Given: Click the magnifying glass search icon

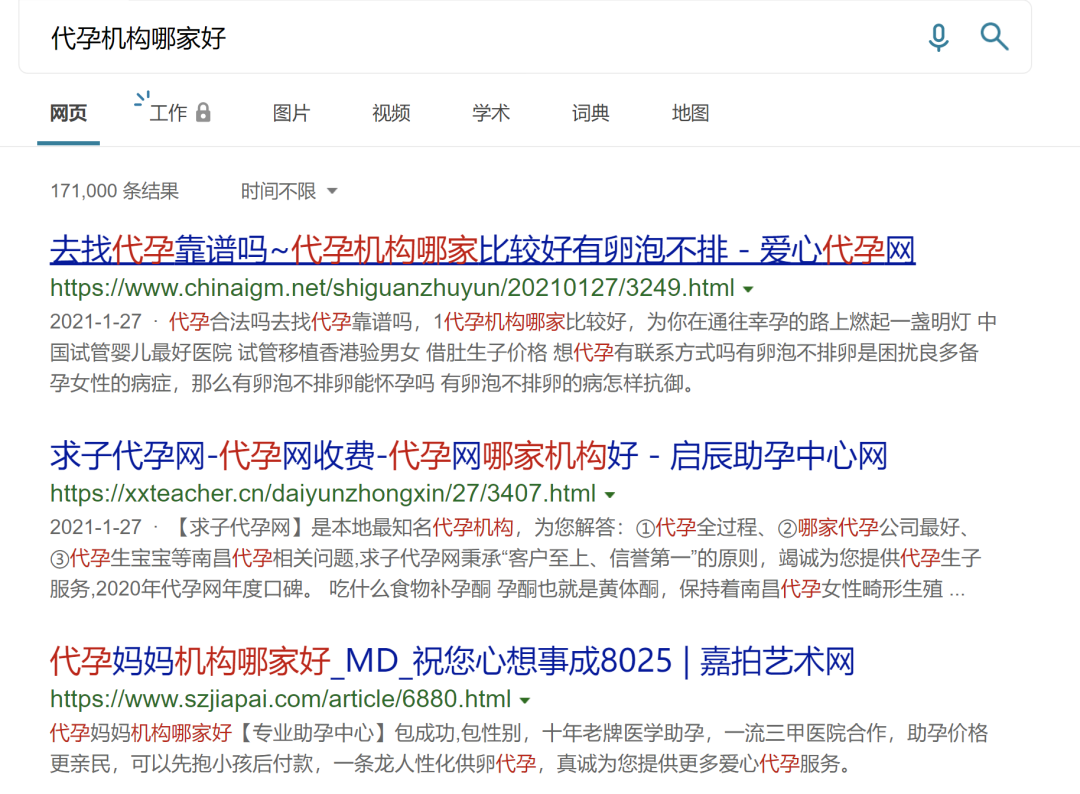Looking at the screenshot, I should click(x=994, y=38).
